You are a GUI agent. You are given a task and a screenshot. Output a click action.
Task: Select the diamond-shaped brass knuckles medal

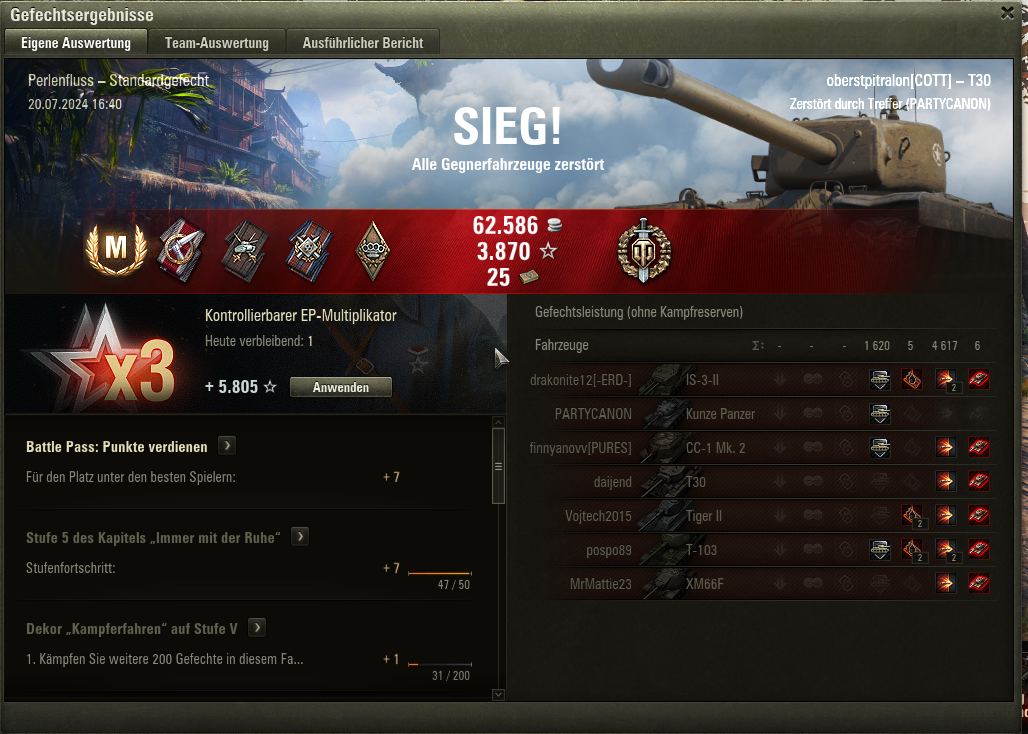[372, 250]
